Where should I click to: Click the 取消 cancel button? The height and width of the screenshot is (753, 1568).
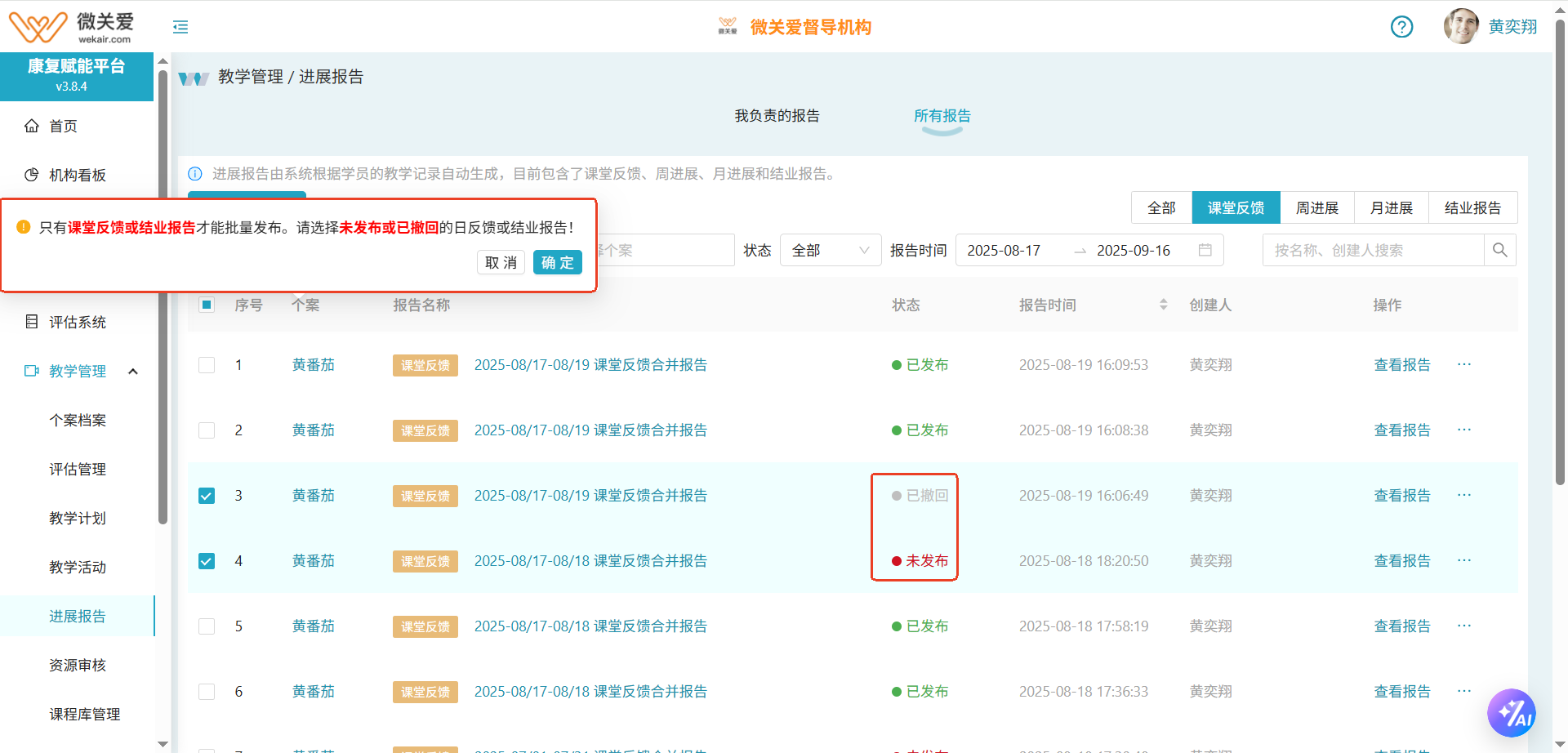[x=501, y=262]
